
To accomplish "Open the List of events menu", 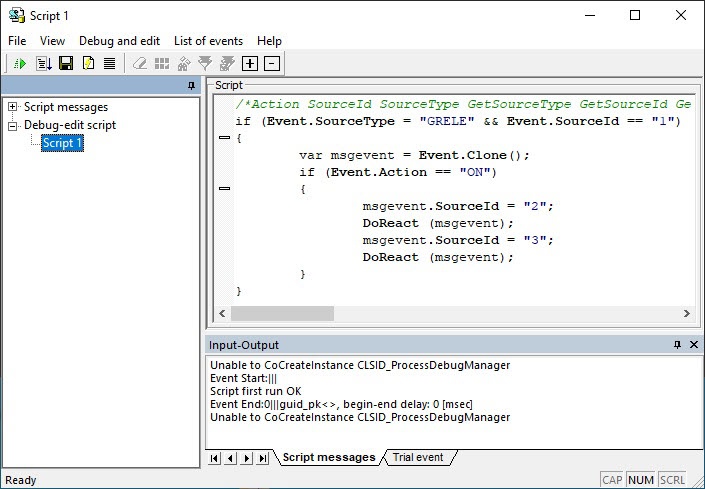I will coord(208,41).
